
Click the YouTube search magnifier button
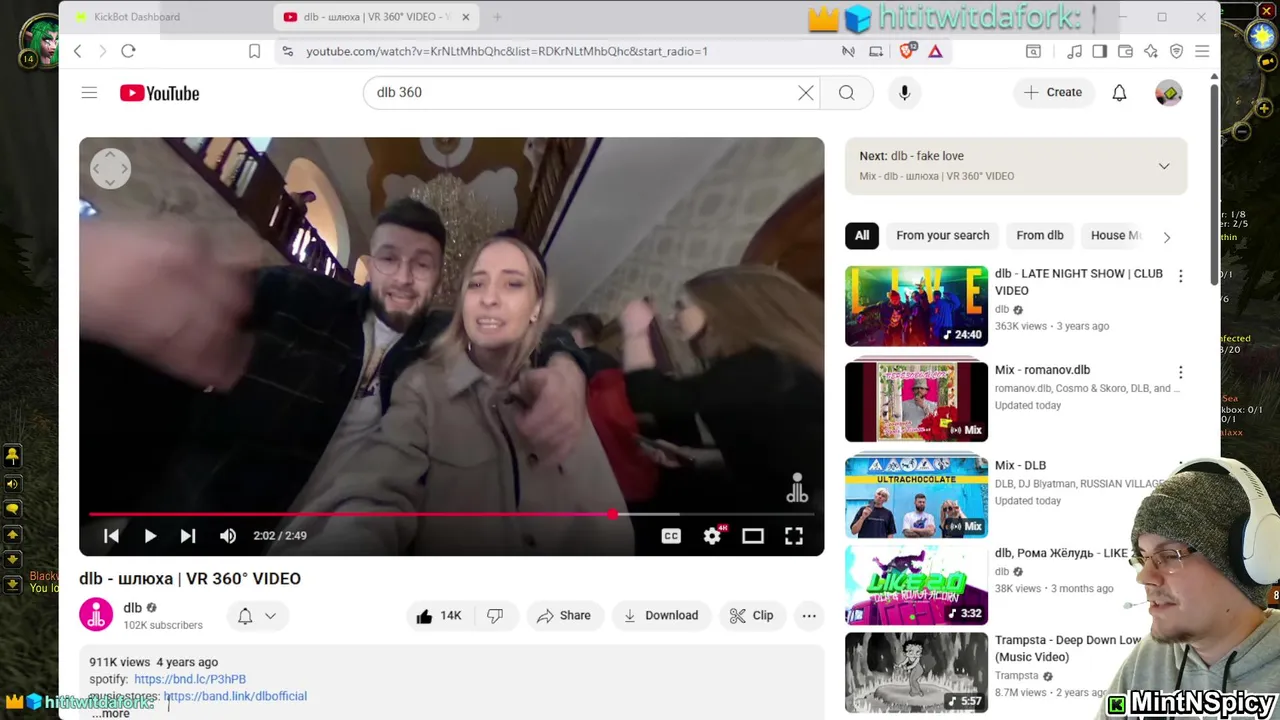(847, 93)
